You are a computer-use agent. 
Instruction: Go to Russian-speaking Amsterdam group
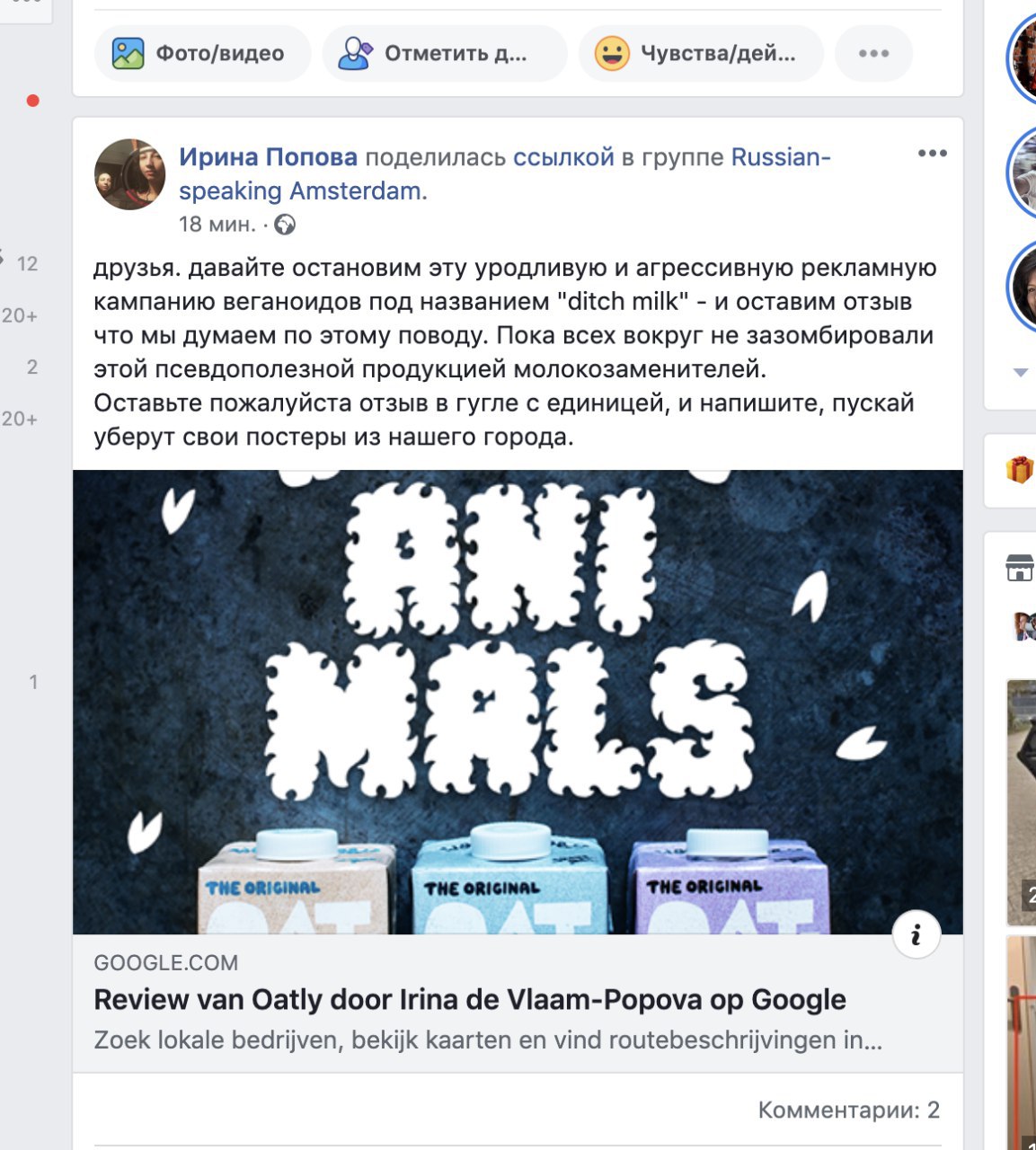[505, 173]
